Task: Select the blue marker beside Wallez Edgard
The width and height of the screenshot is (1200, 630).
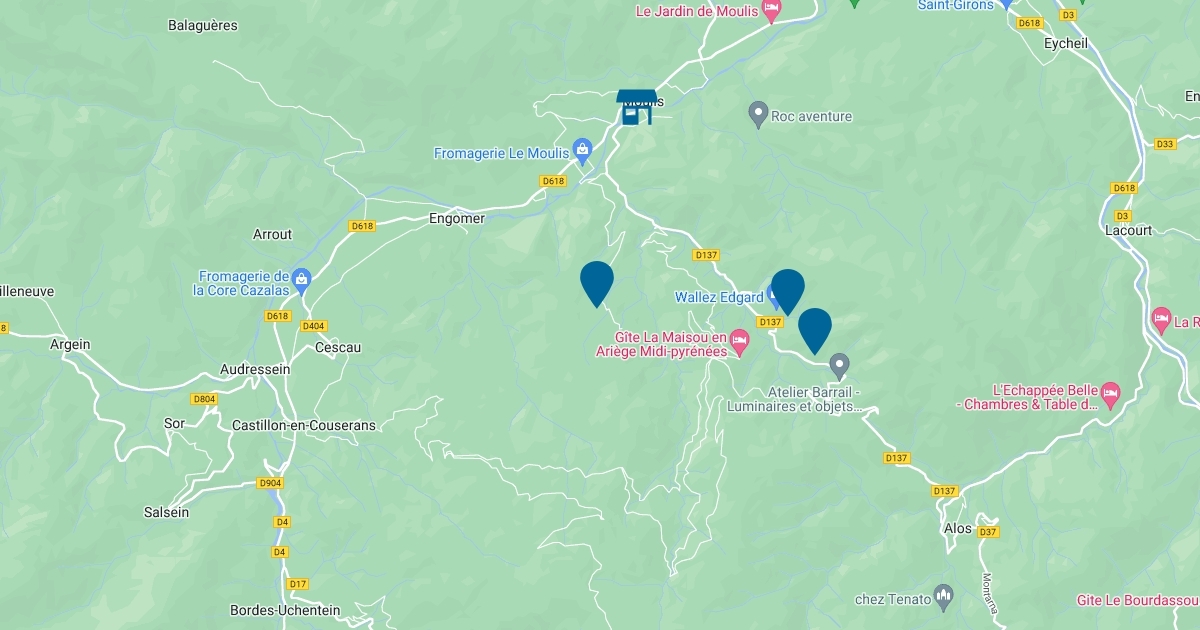Action: tap(788, 292)
